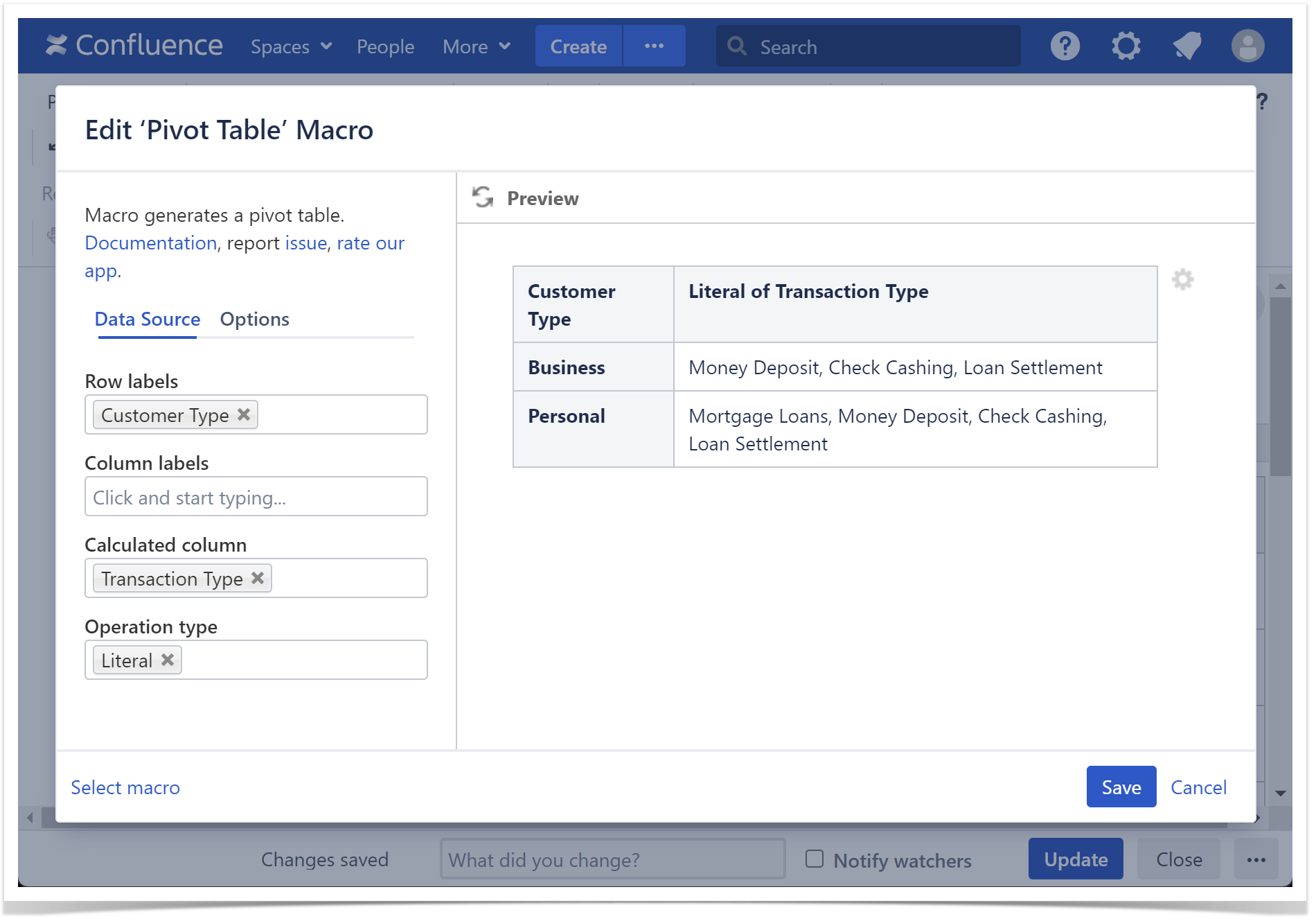Click the Confluence logo icon

pos(56,46)
